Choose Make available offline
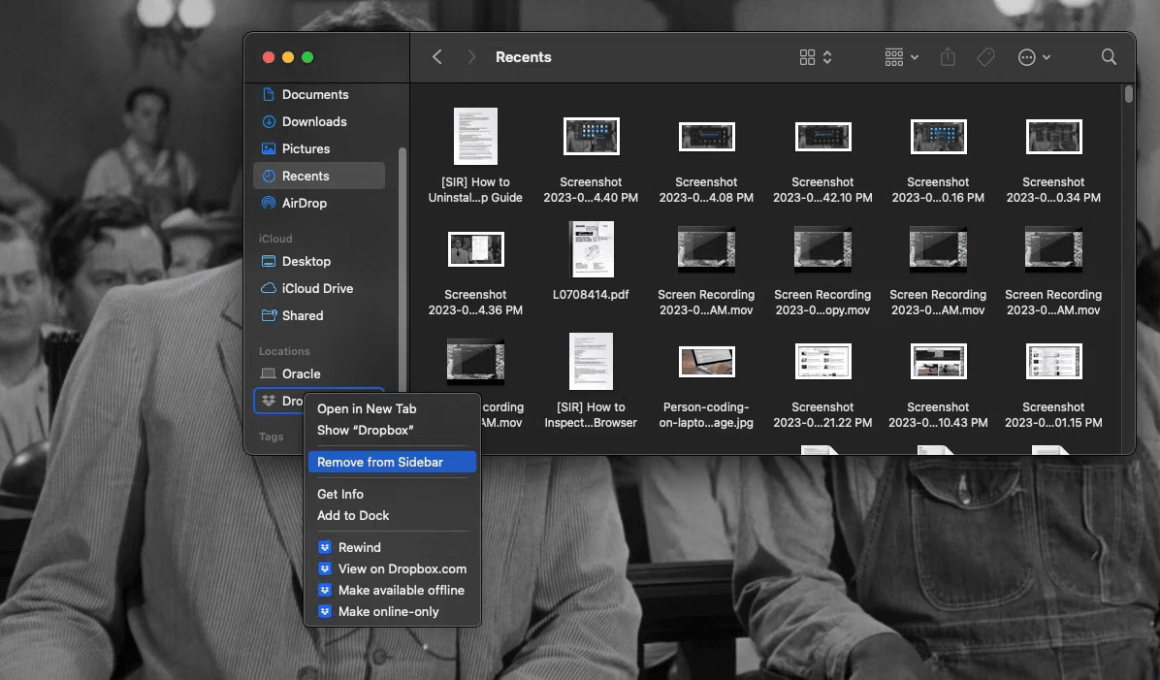 [392, 590]
